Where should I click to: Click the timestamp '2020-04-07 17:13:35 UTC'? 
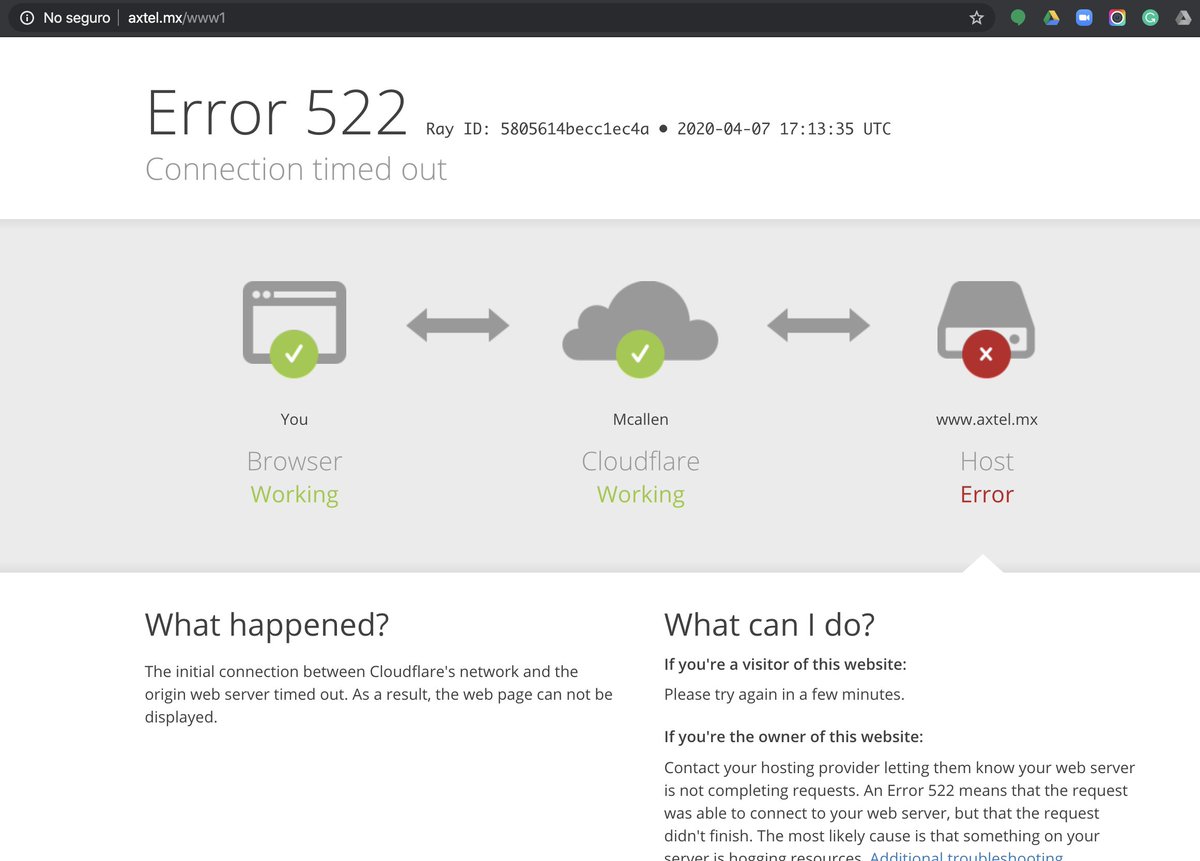(784, 129)
